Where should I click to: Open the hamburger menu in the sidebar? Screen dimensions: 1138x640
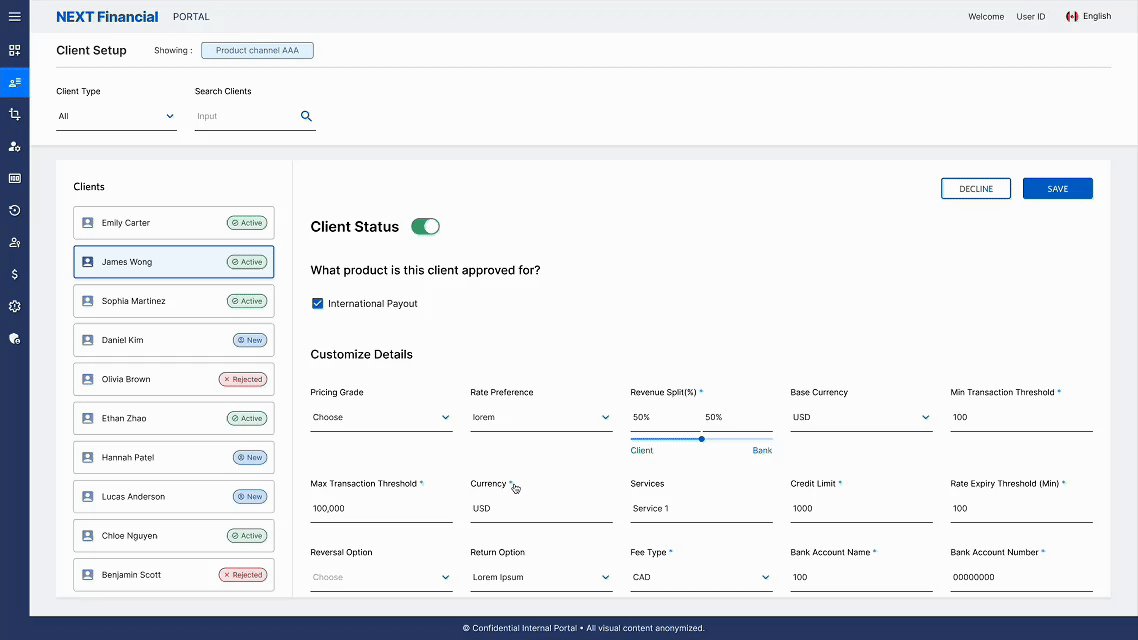(x=14, y=17)
